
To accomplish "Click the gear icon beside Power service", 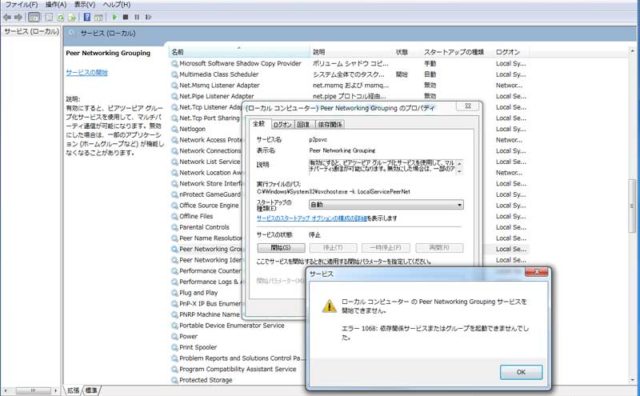I will (x=175, y=337).
